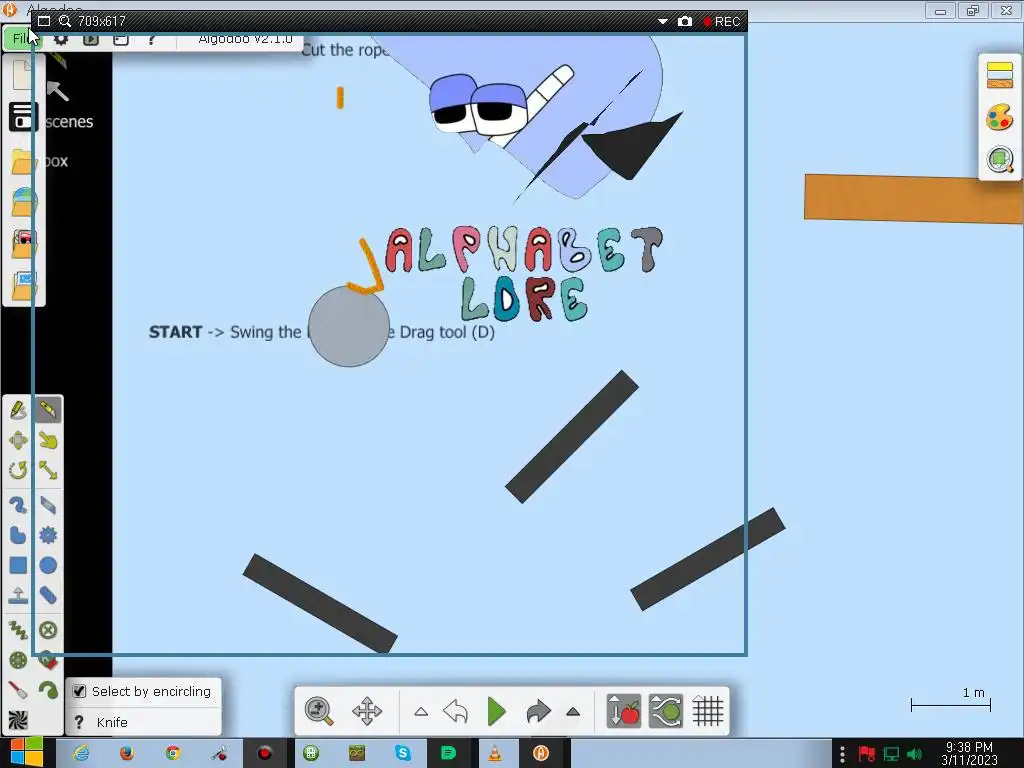Viewport: 1024px width, 768px height.
Task: Select the Box tool
Action: point(18,565)
